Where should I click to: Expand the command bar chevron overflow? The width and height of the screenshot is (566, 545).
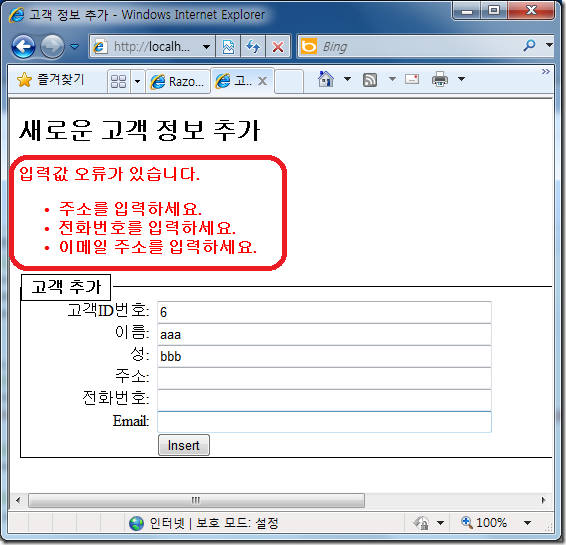click(545, 71)
